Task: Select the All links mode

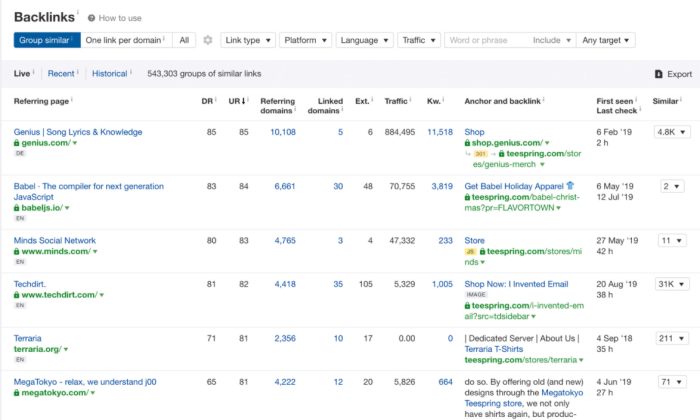Action: coord(184,40)
